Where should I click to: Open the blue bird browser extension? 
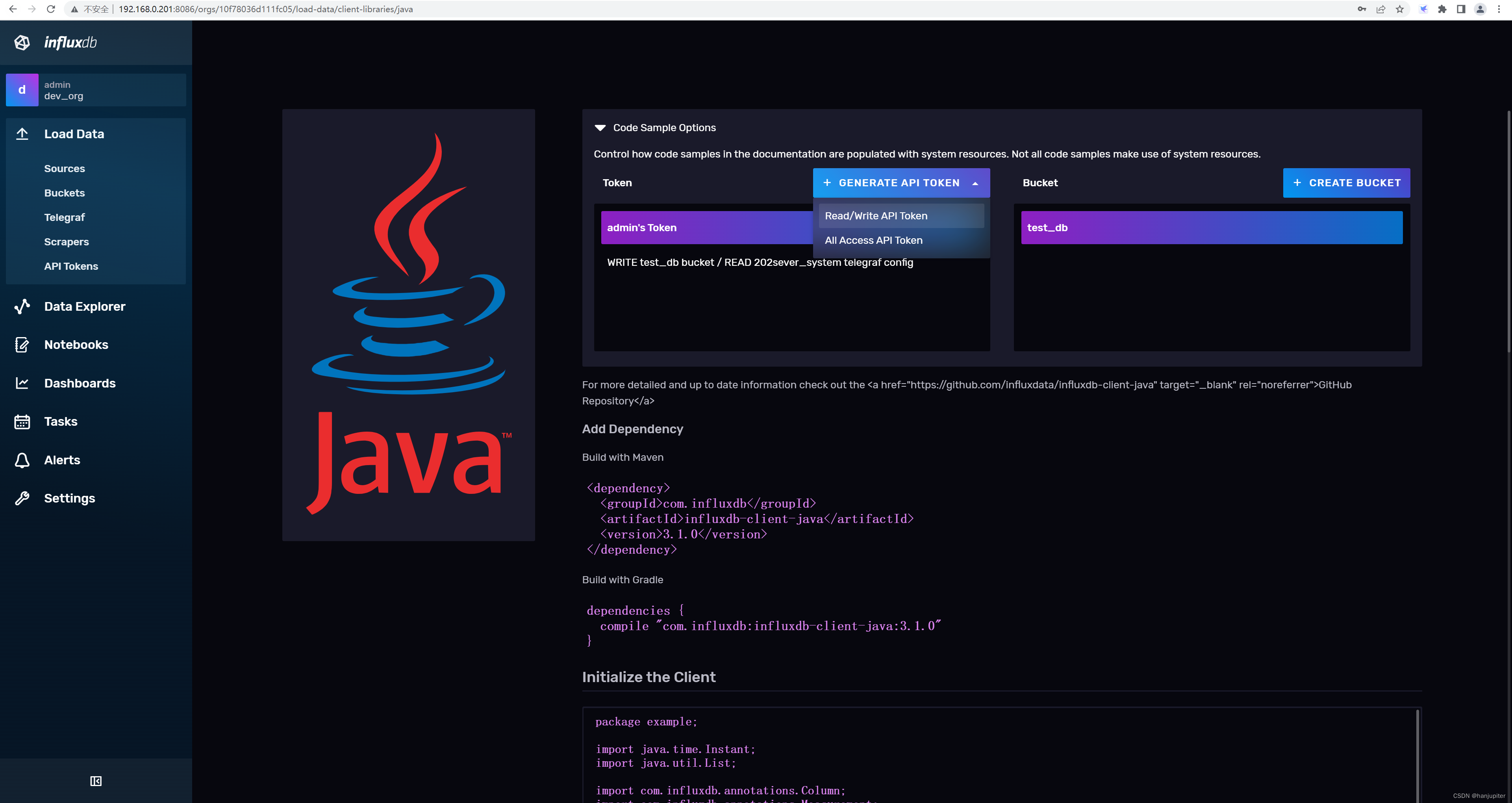click(1423, 9)
